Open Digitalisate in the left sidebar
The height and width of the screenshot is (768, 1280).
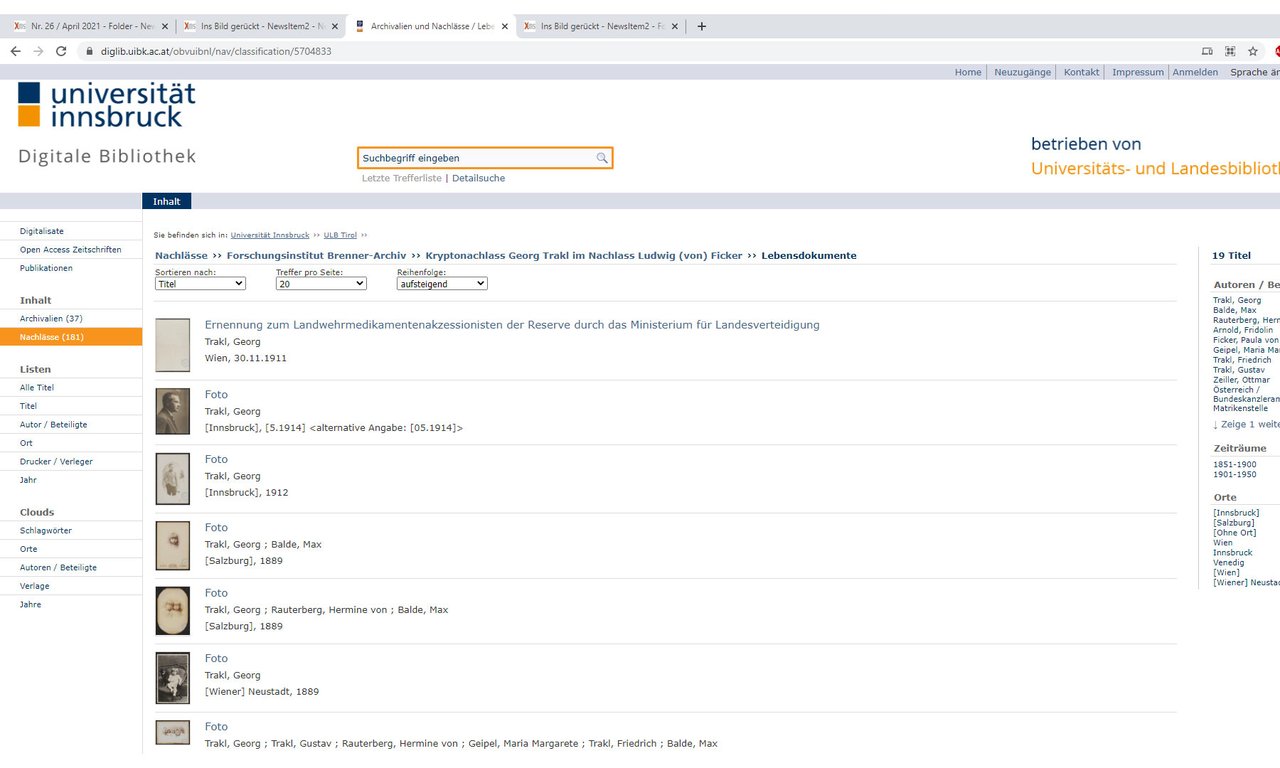pyautogui.click(x=42, y=231)
